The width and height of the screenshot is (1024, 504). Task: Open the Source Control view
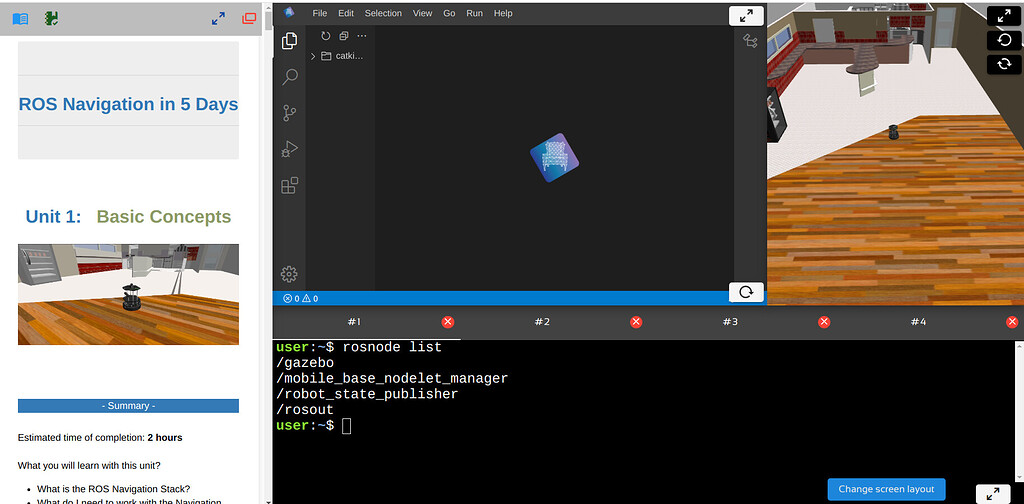[x=289, y=113]
